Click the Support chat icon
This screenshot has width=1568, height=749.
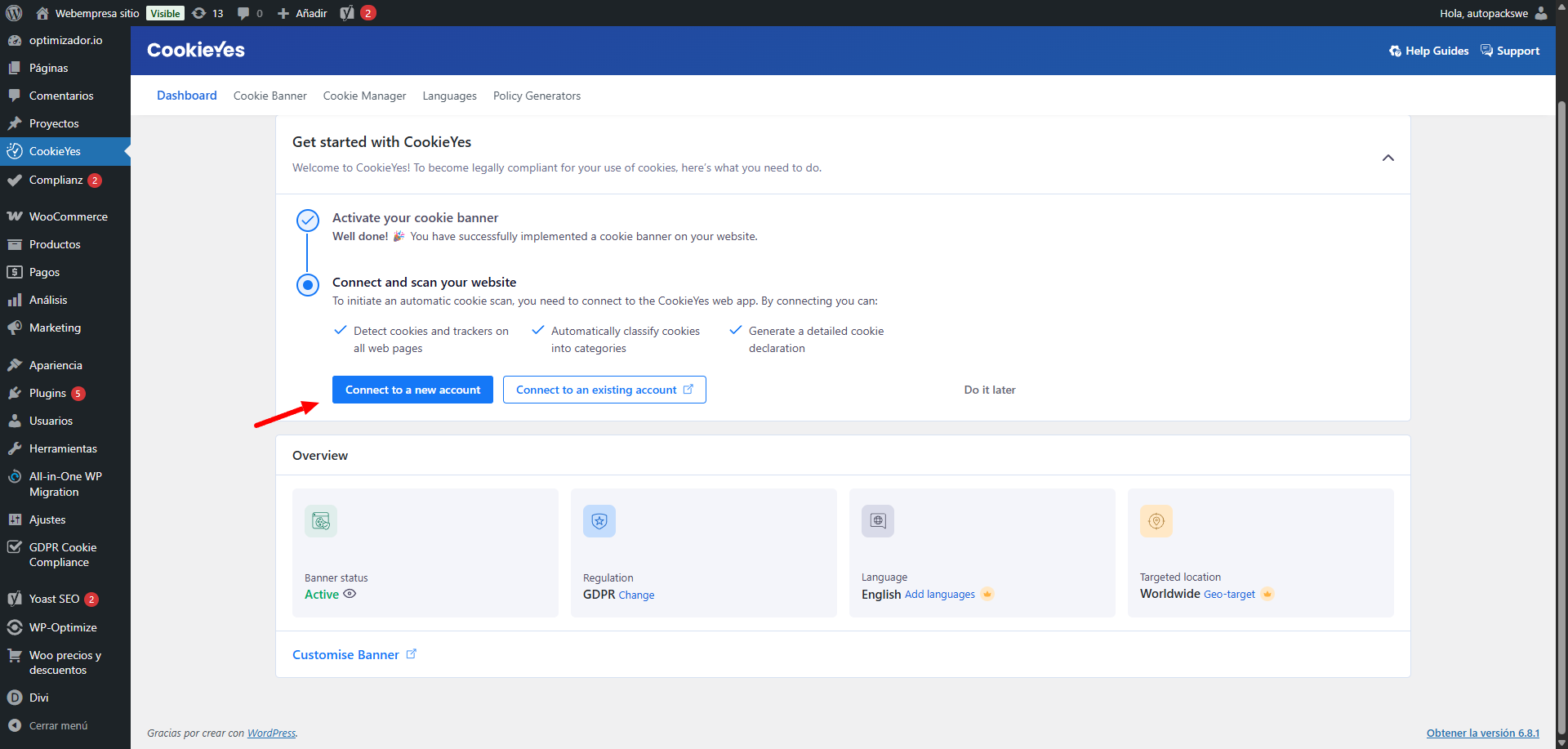tap(1486, 51)
